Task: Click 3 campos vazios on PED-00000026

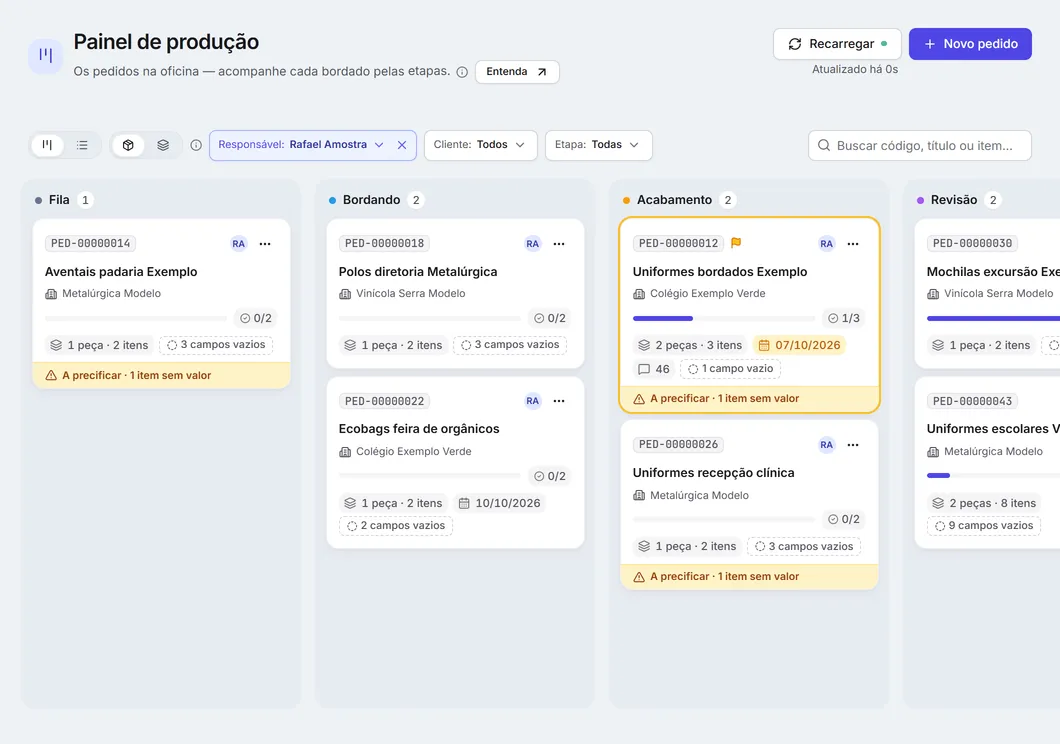Action: 804,547
